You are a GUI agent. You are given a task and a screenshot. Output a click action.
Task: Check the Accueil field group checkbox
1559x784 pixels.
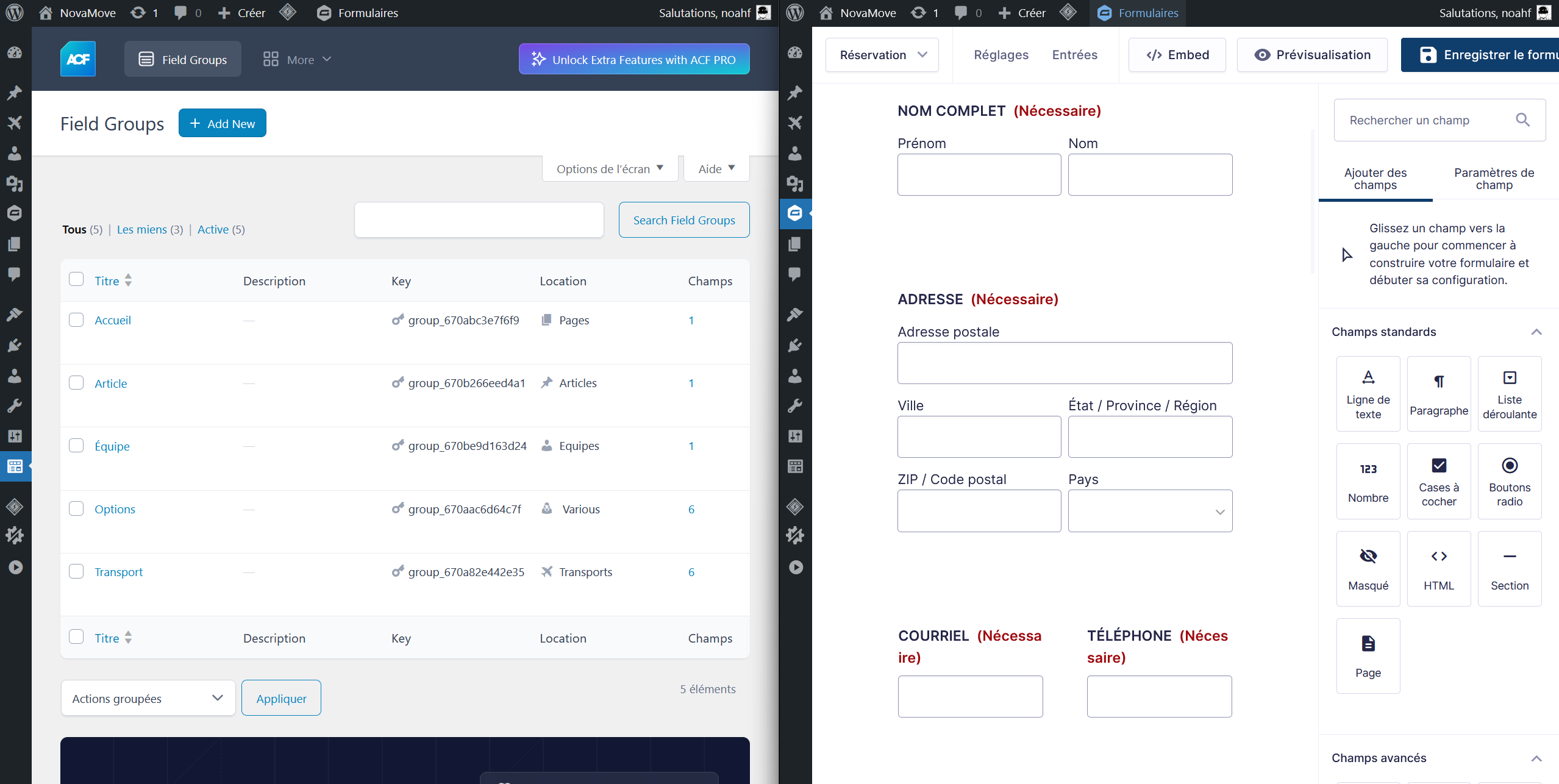[x=76, y=319]
